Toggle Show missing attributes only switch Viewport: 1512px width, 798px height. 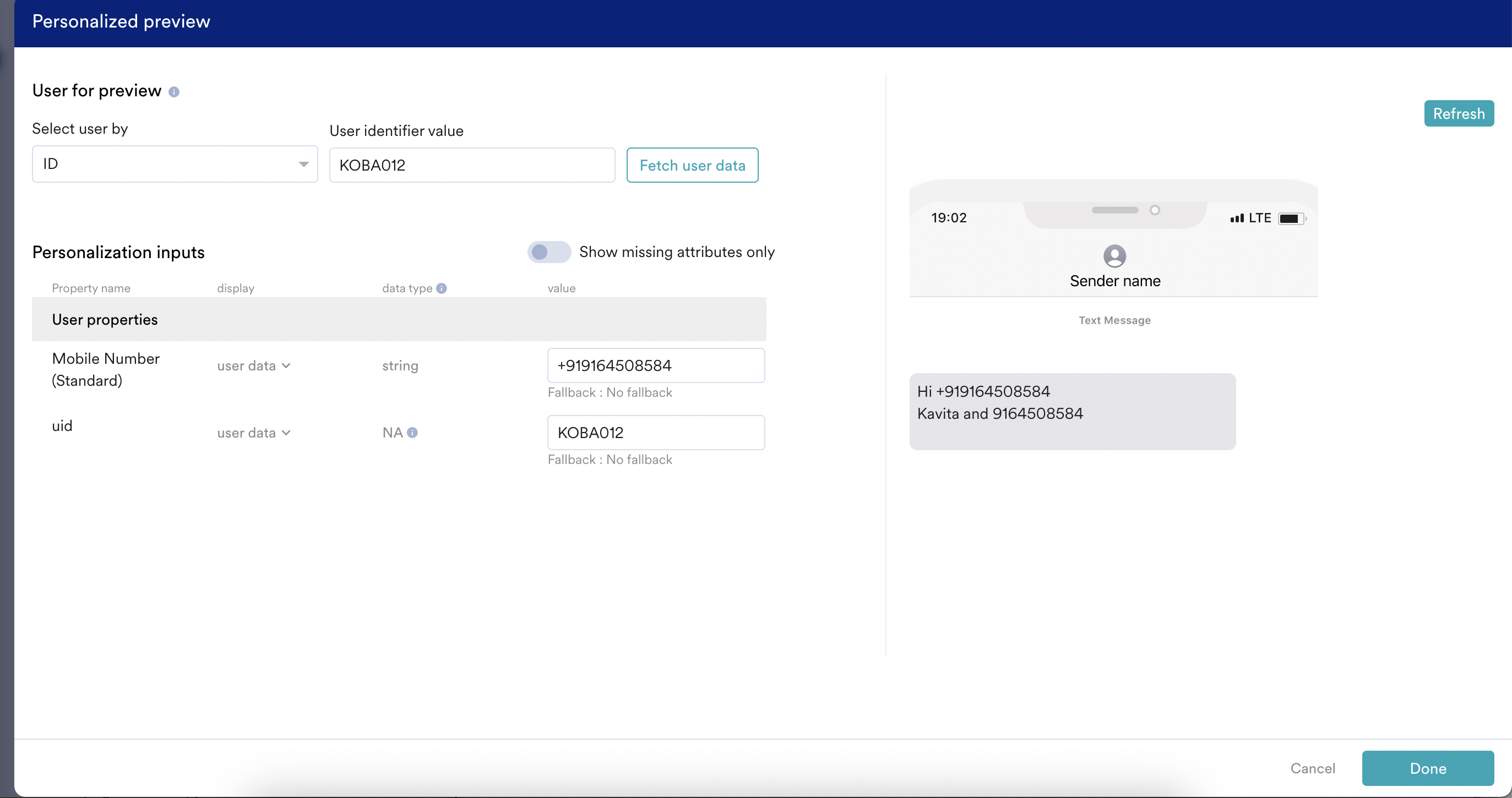[x=548, y=252]
